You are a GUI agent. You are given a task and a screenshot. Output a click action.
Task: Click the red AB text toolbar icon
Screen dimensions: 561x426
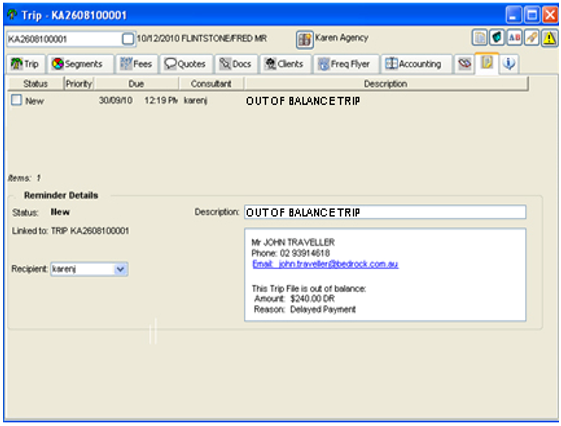pyautogui.click(x=514, y=38)
